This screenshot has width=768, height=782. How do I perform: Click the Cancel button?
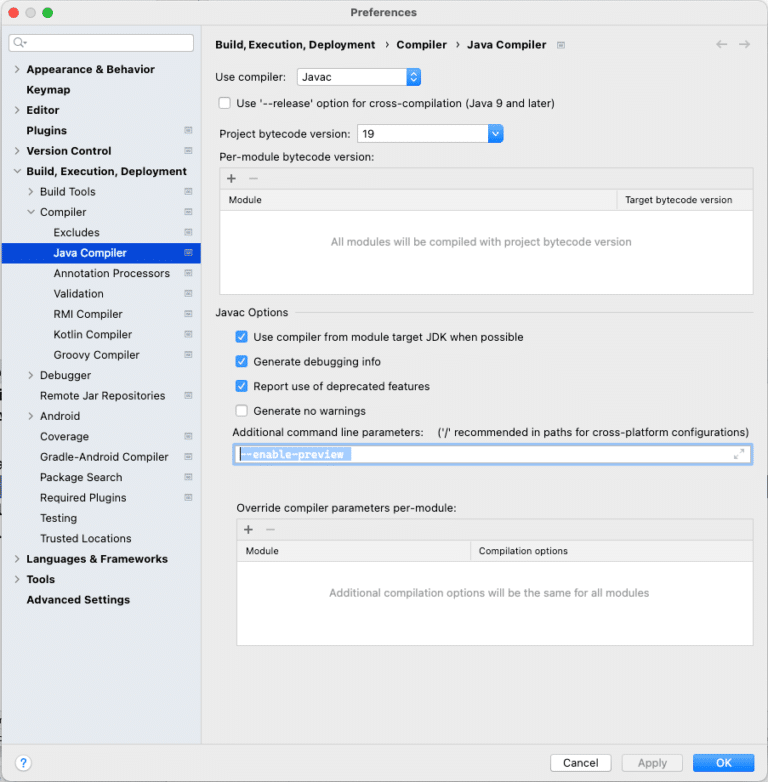[x=580, y=763]
